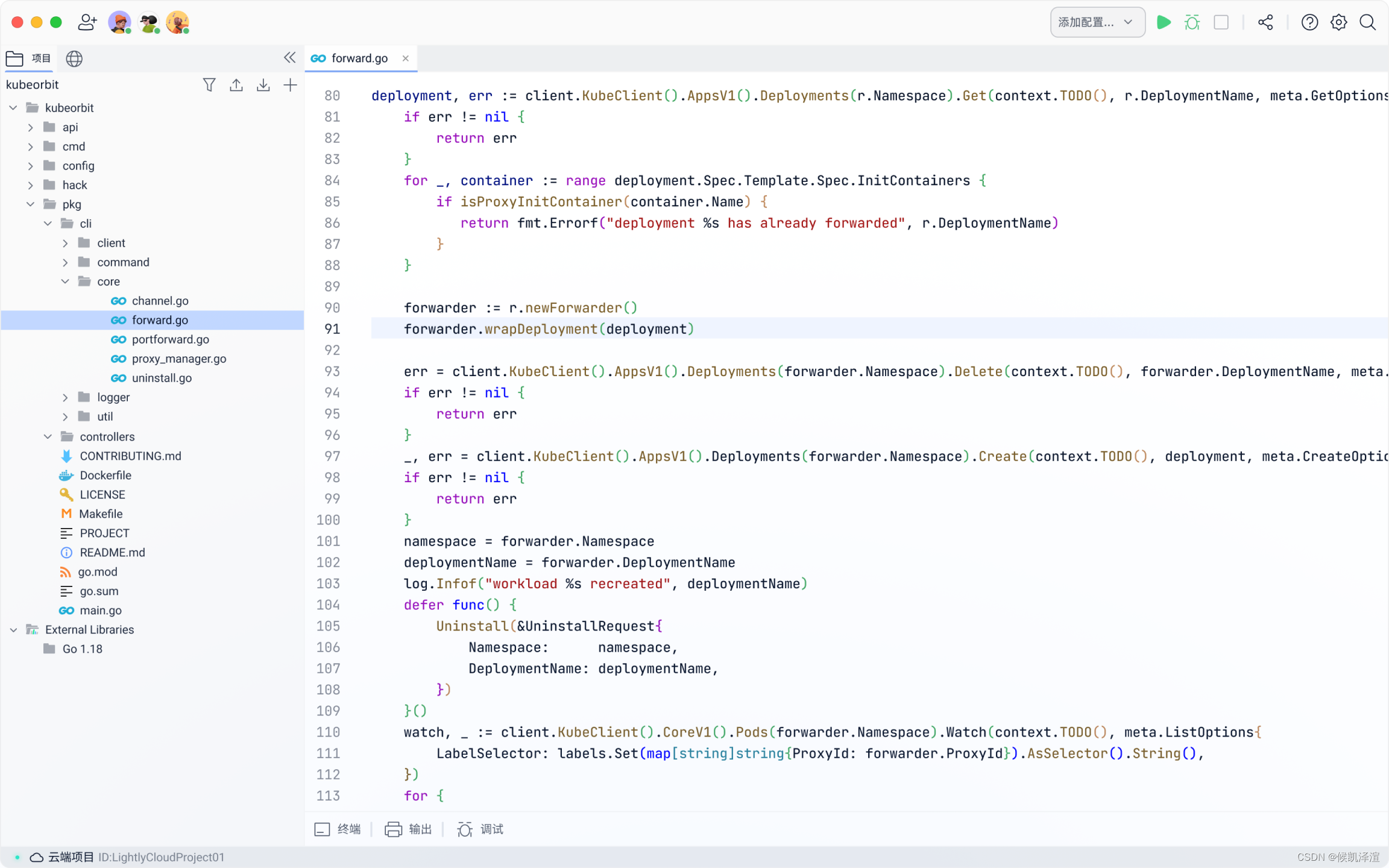Invite a collaborator with the add-user icon
The width and height of the screenshot is (1389, 868).
click(x=87, y=22)
